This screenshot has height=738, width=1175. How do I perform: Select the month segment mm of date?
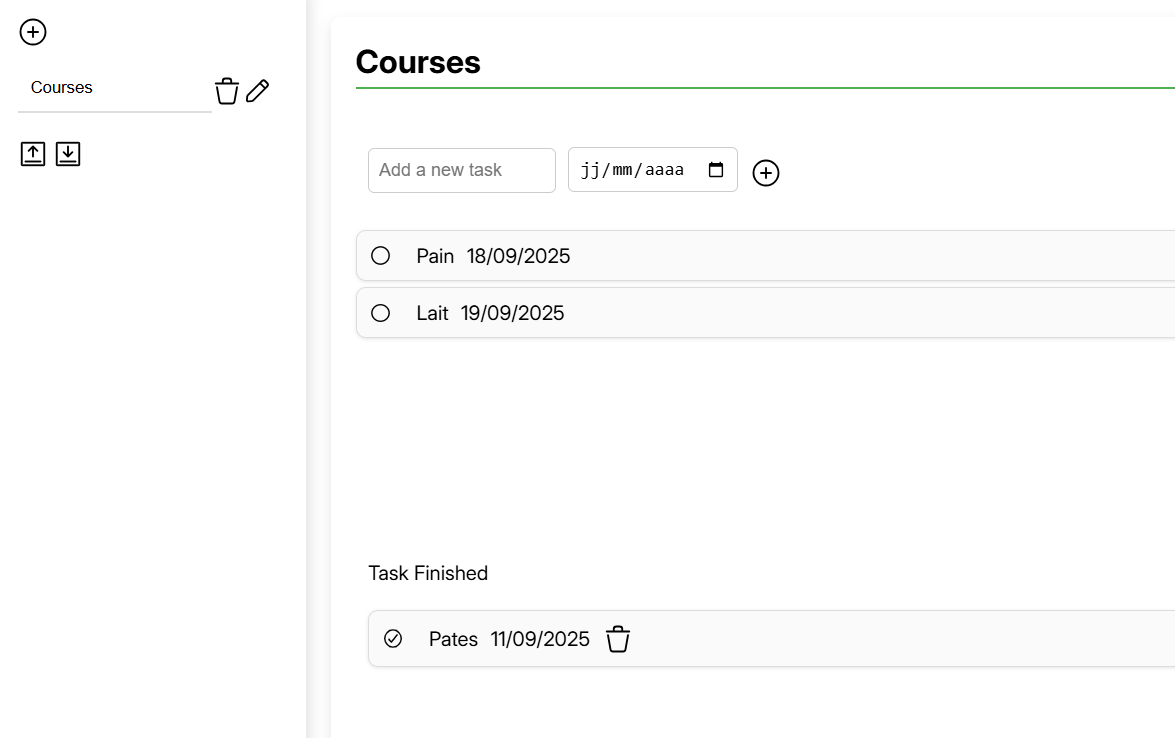click(622, 170)
